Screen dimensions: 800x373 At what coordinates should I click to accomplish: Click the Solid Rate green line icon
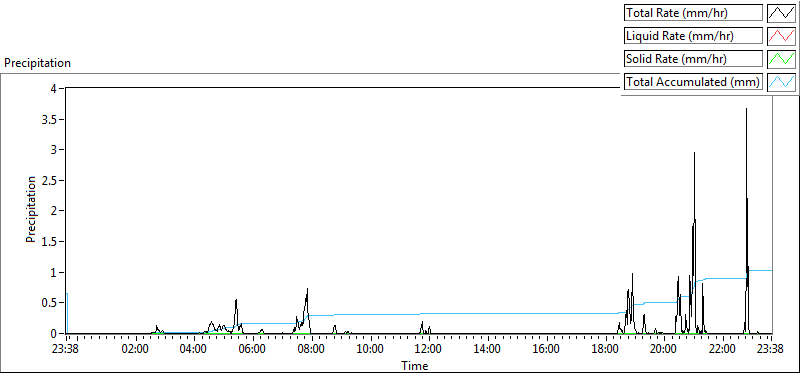782,58
